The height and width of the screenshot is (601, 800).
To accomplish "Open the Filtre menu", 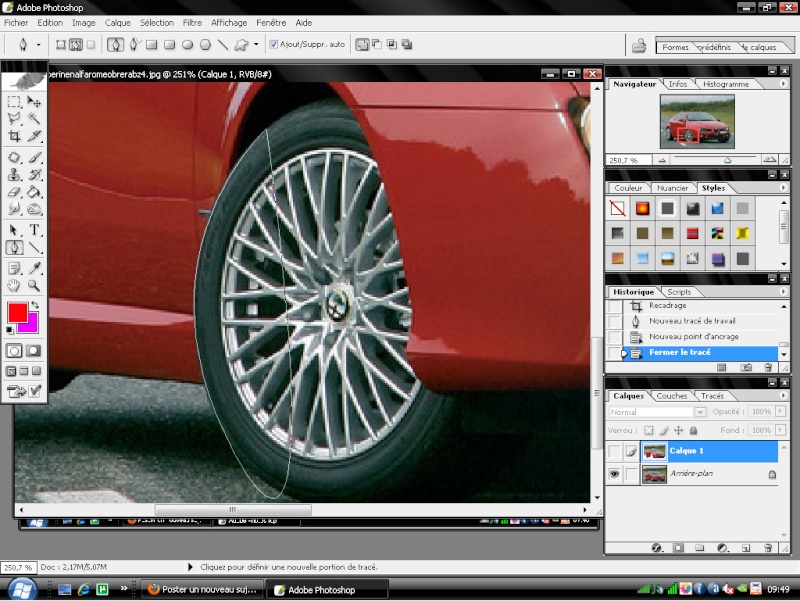I will 192,23.
